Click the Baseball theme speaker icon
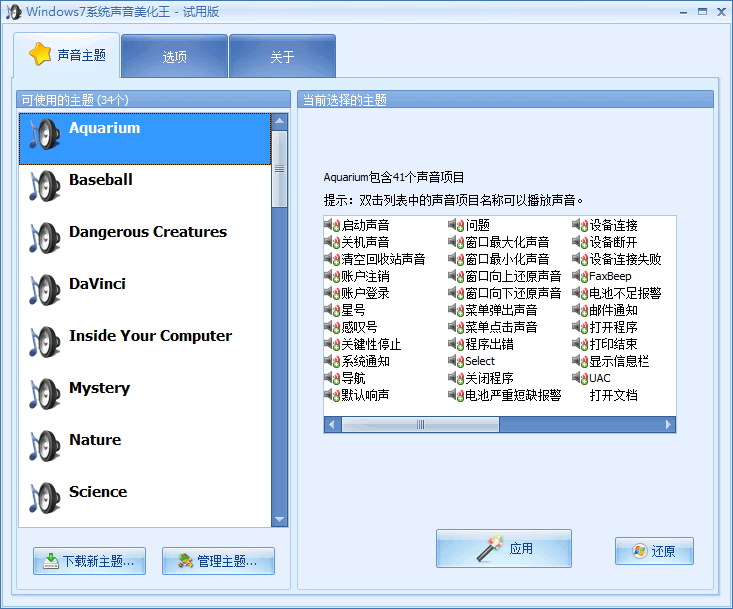 click(45, 186)
